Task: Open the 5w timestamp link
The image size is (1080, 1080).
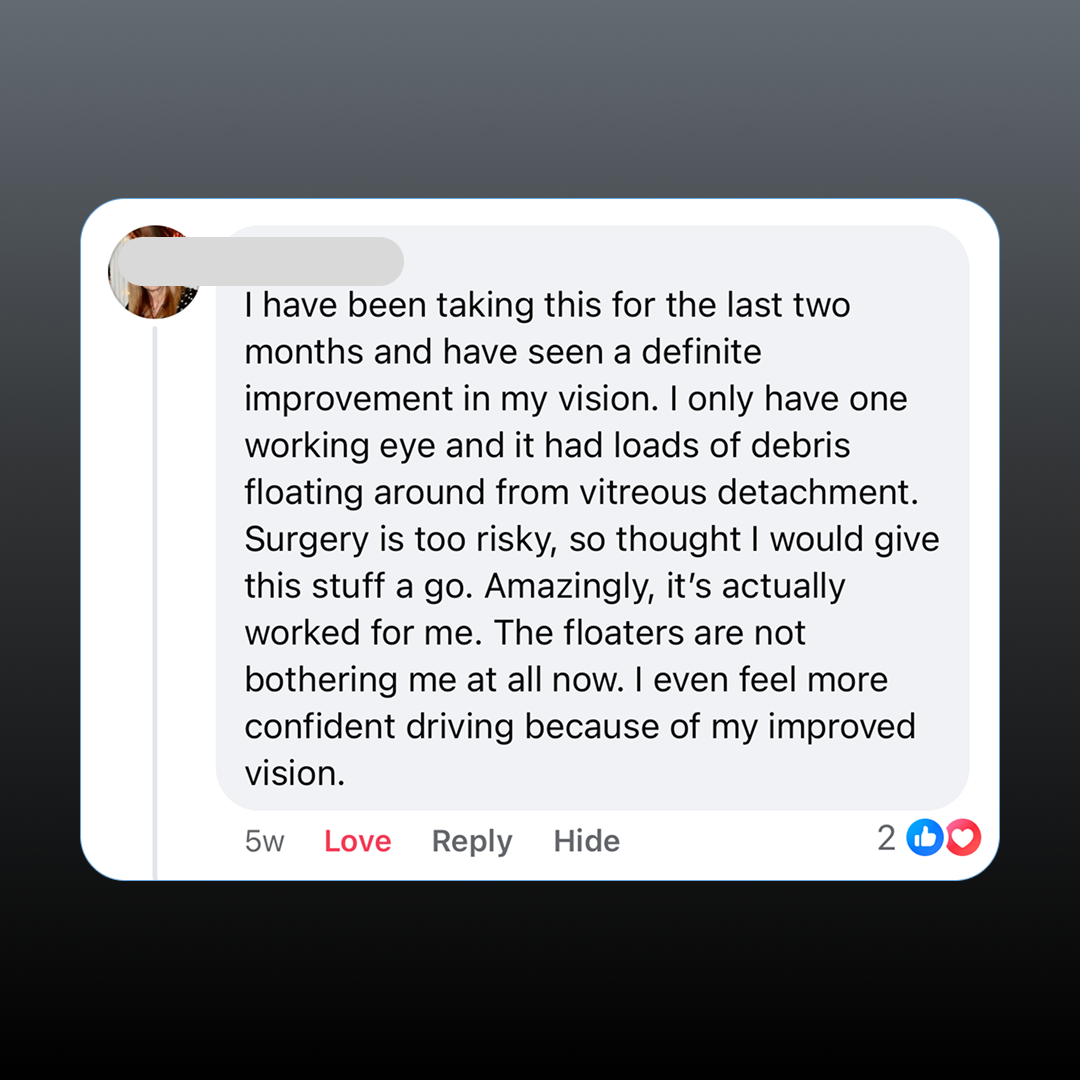Action: coord(264,841)
